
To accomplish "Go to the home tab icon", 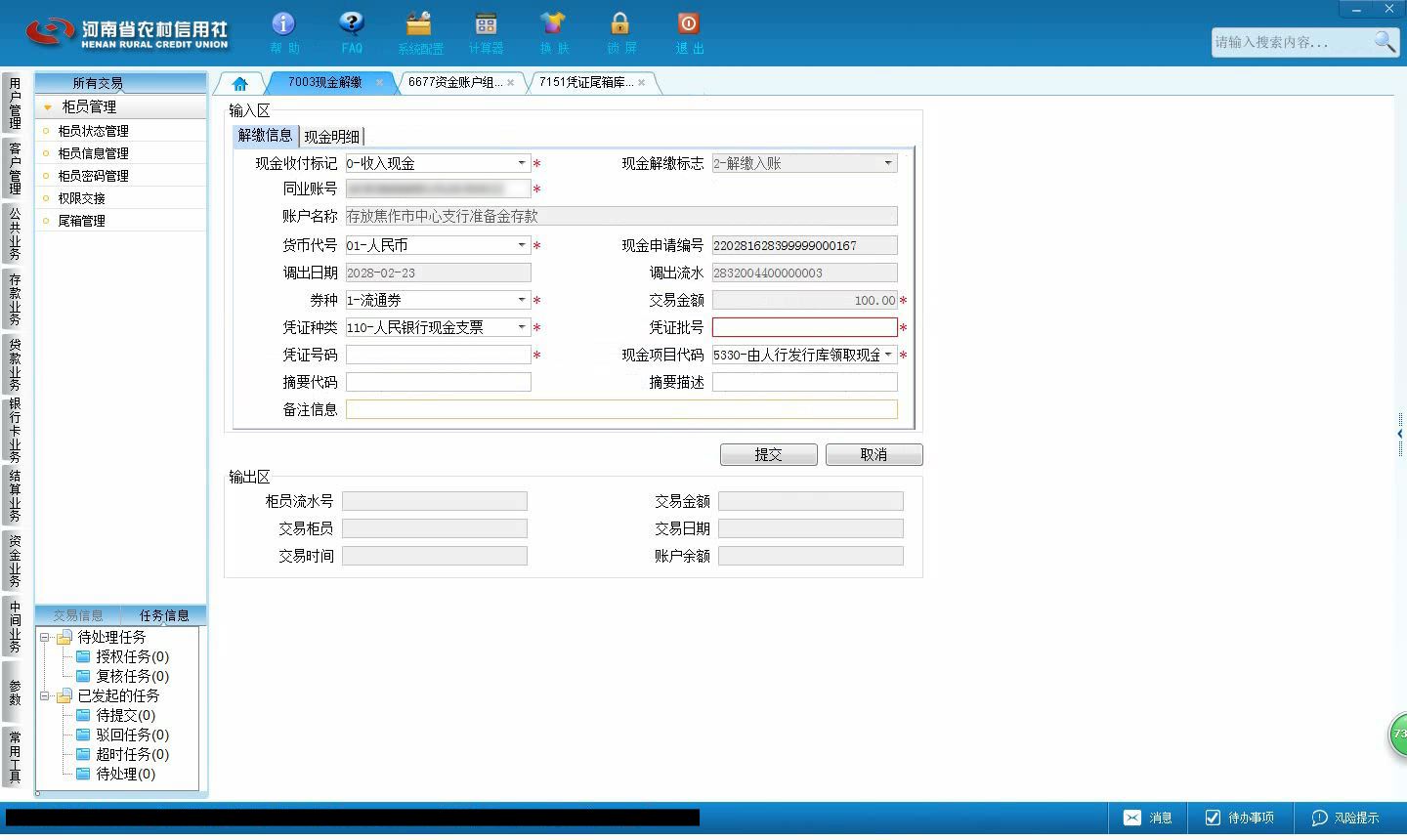I will point(240,83).
